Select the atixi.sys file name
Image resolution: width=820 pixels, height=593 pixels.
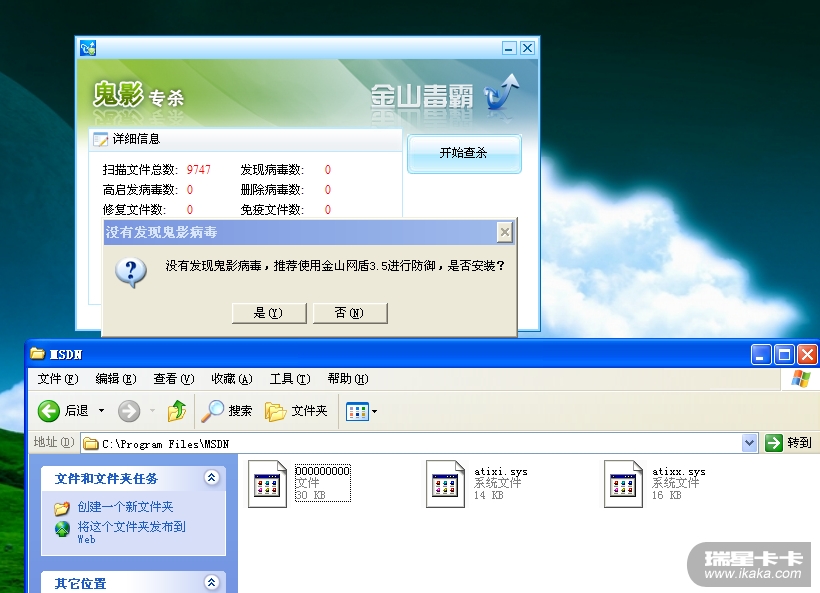pos(500,471)
